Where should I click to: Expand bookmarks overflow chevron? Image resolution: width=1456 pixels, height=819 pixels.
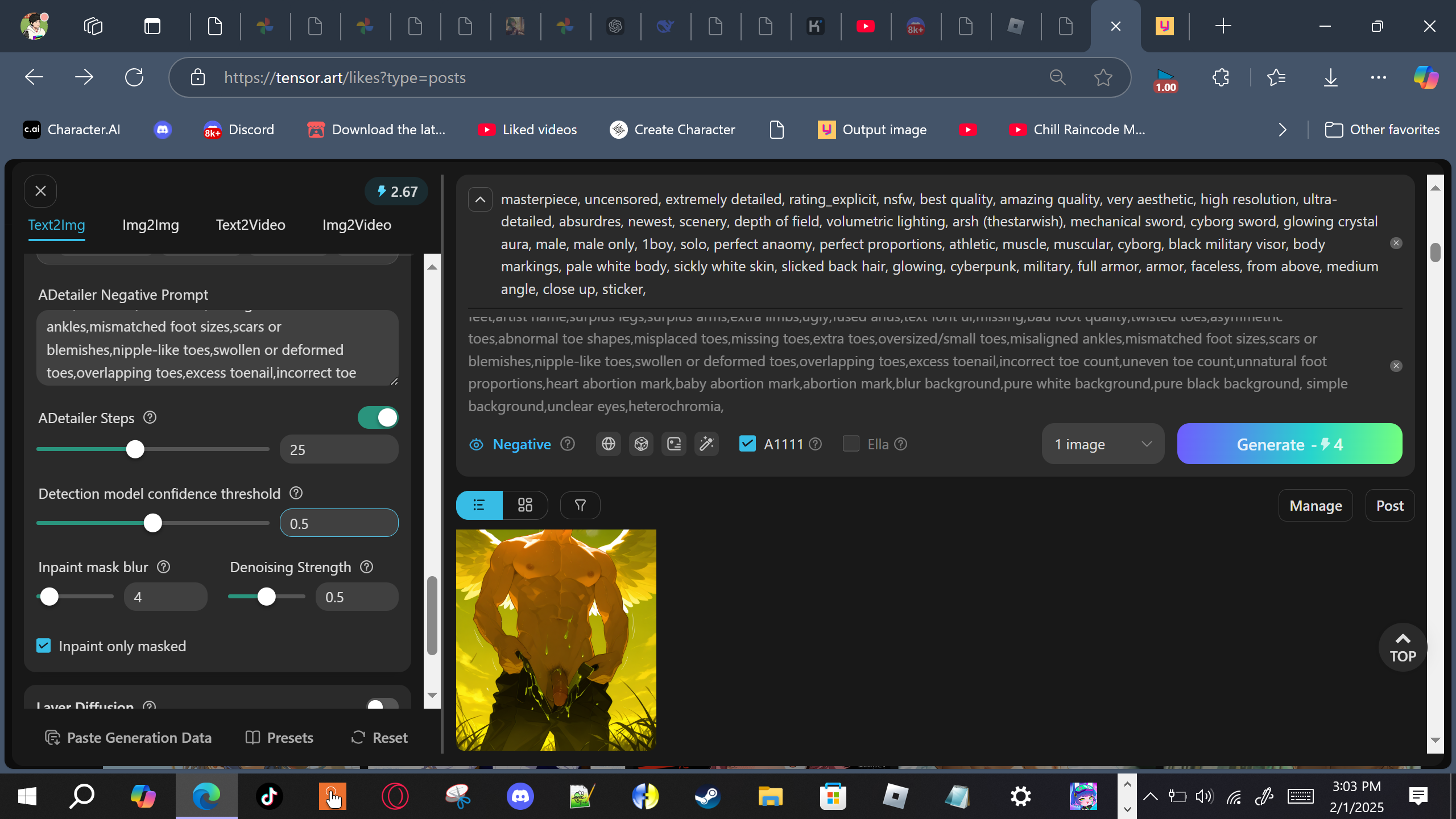[x=1283, y=130]
